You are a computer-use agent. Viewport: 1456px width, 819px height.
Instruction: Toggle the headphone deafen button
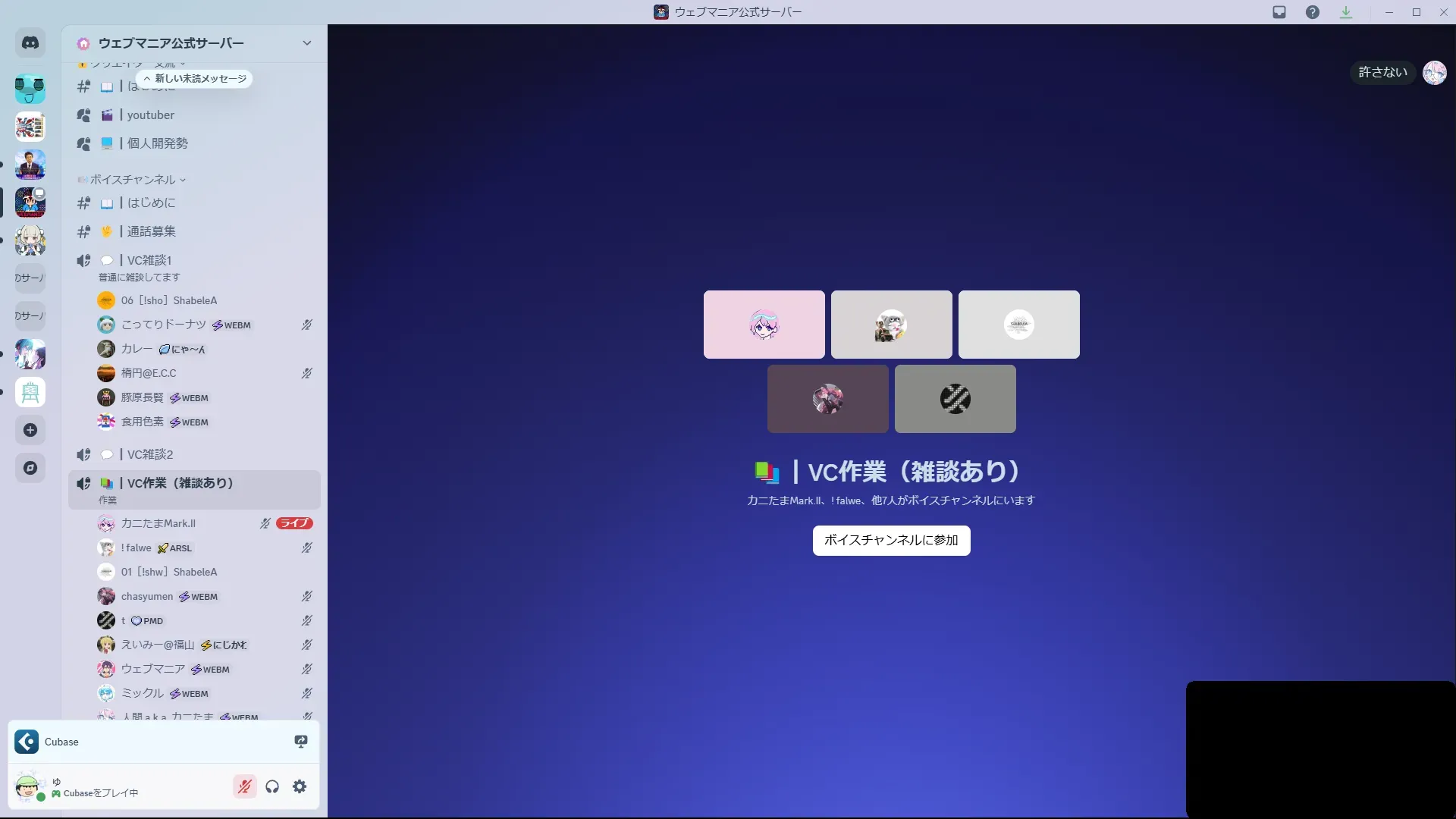tap(272, 787)
